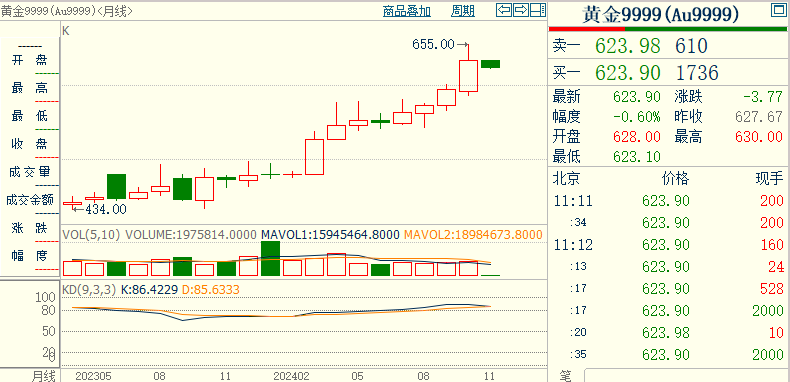Click the 655.00 high price marker
790x382 pixels.
[433, 44]
